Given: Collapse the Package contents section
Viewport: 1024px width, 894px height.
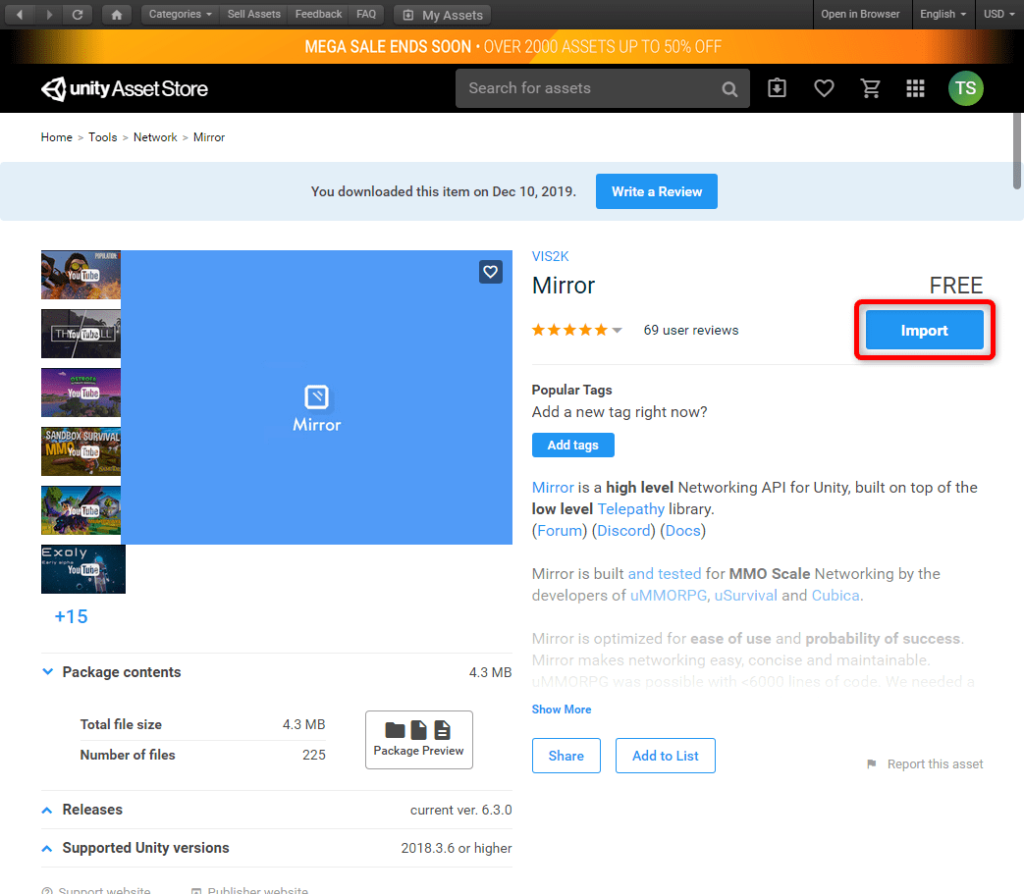Looking at the screenshot, I should [x=47, y=671].
